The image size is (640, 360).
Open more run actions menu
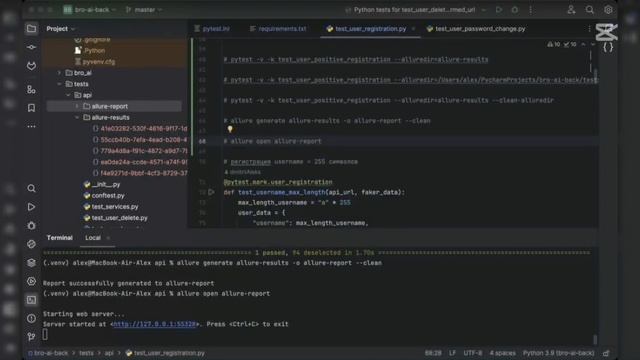point(531,9)
